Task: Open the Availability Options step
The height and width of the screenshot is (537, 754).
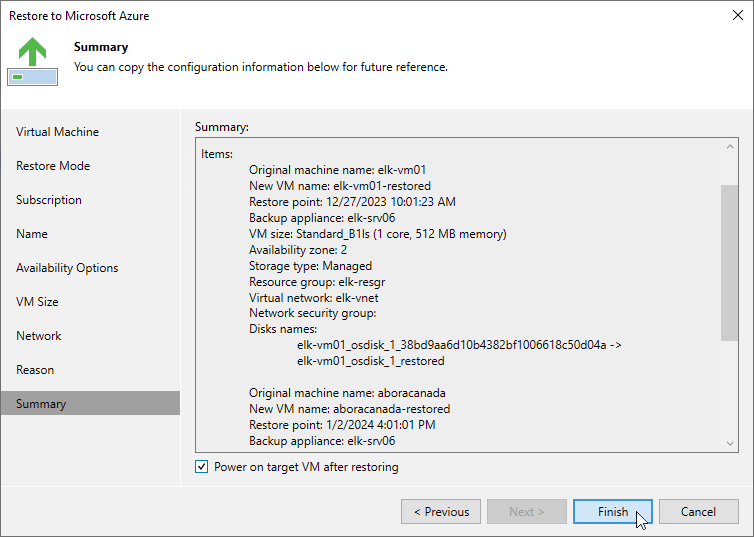Action: tap(67, 268)
